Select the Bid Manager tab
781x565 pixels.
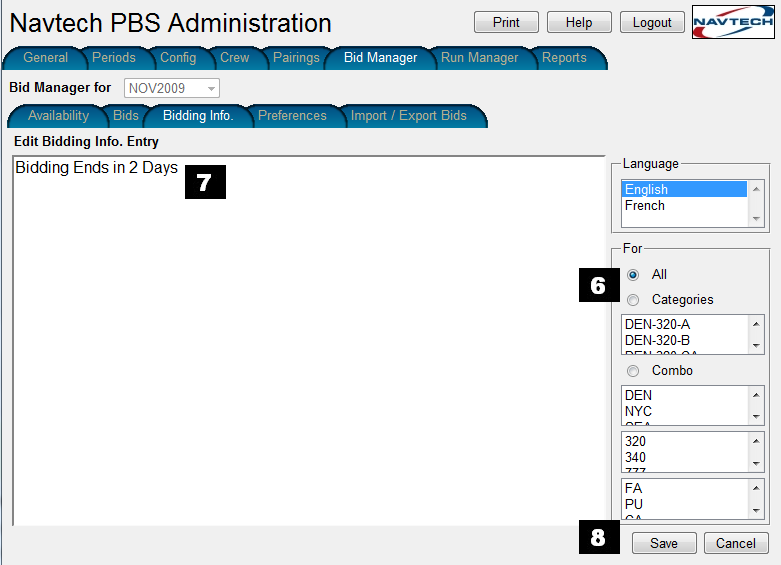click(381, 58)
